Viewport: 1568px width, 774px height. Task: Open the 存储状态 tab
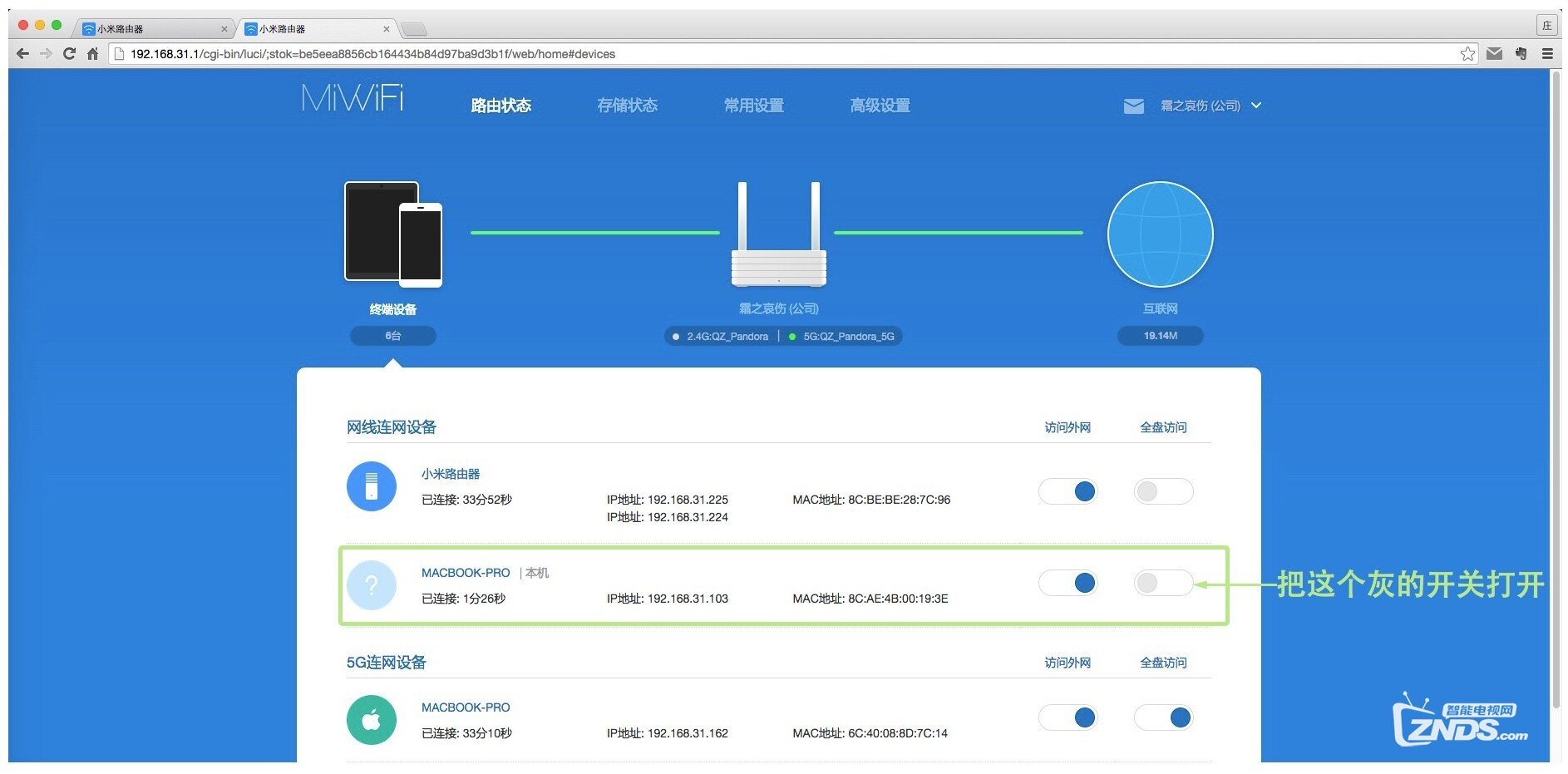[627, 106]
